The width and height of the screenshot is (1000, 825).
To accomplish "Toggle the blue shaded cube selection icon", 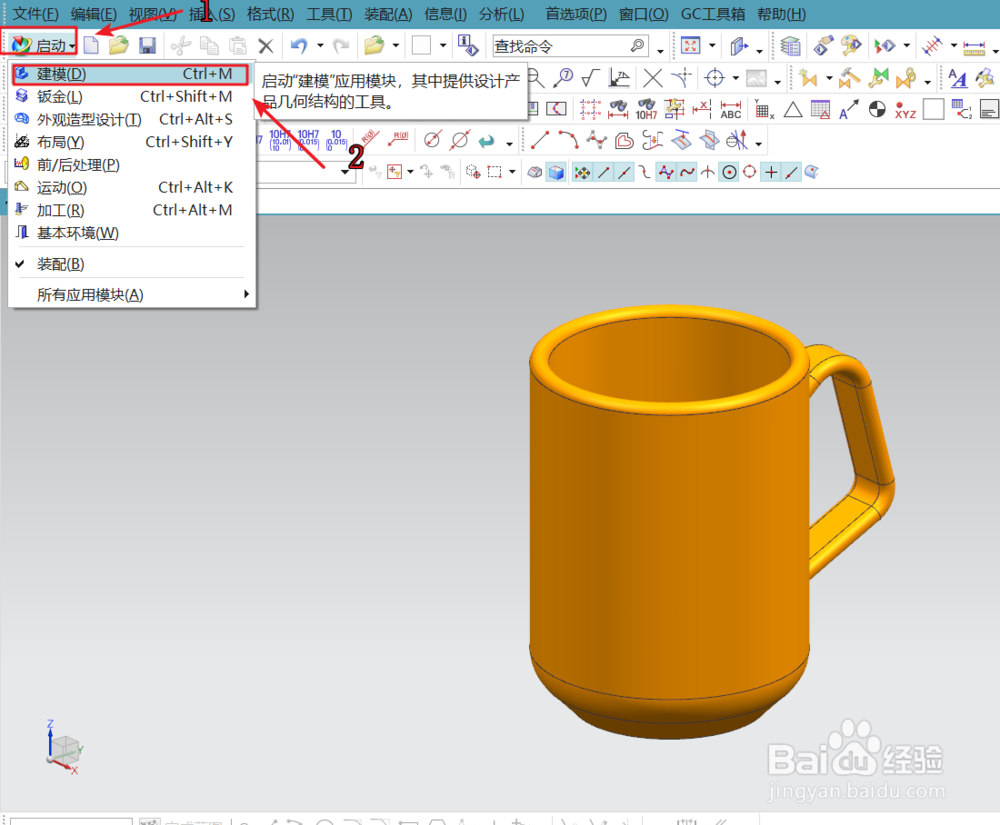I will coord(556,172).
